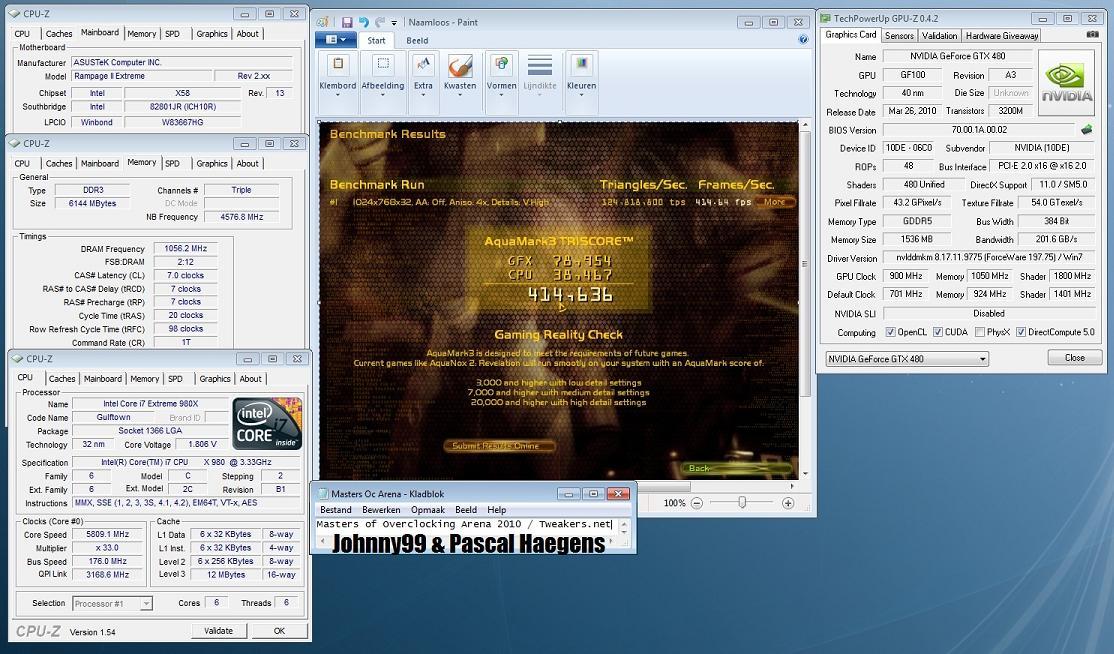Image resolution: width=1114 pixels, height=654 pixels.
Task: Click the Kladblok notepad title bar icon
Action: [322, 494]
